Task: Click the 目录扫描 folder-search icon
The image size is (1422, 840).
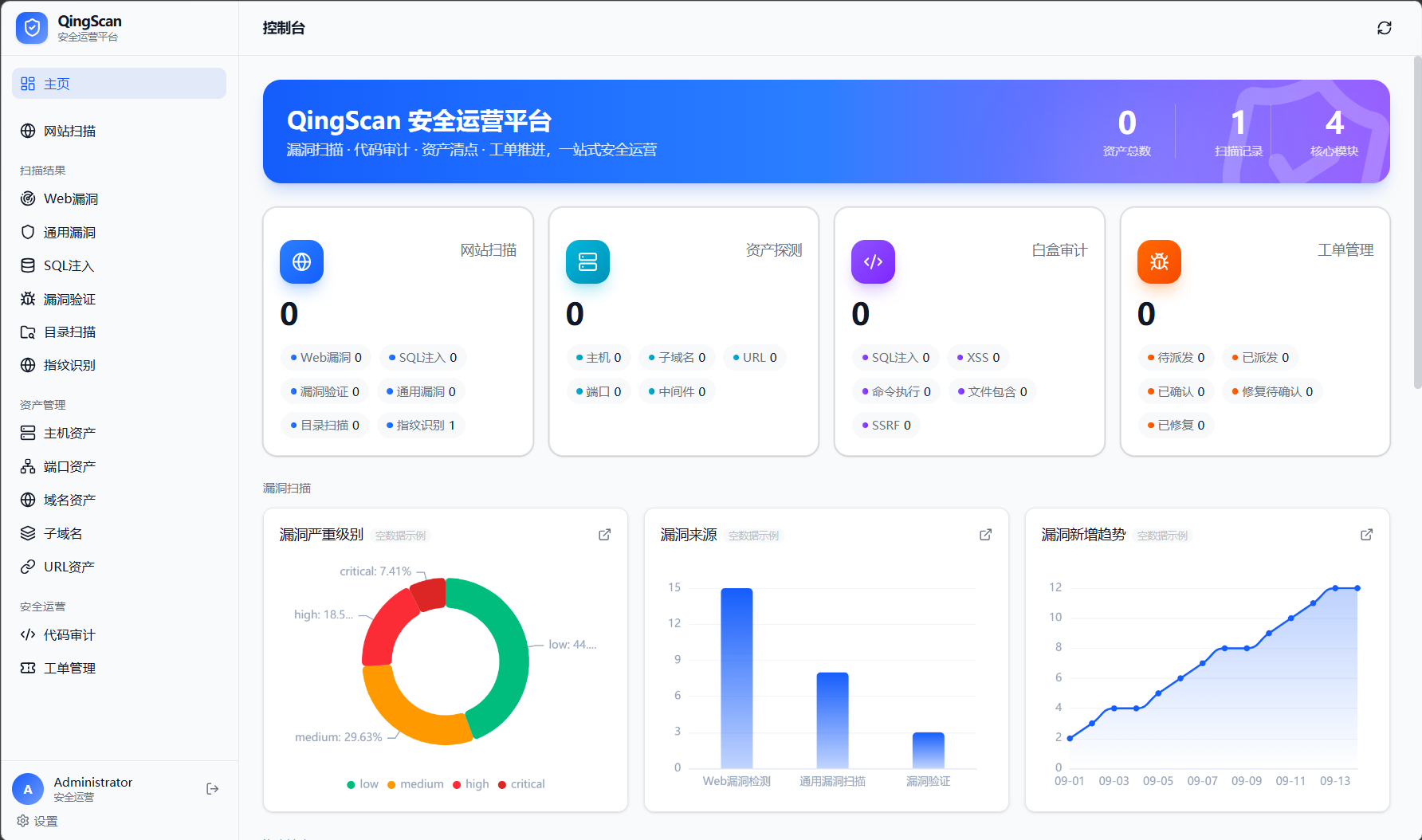Action: [28, 332]
